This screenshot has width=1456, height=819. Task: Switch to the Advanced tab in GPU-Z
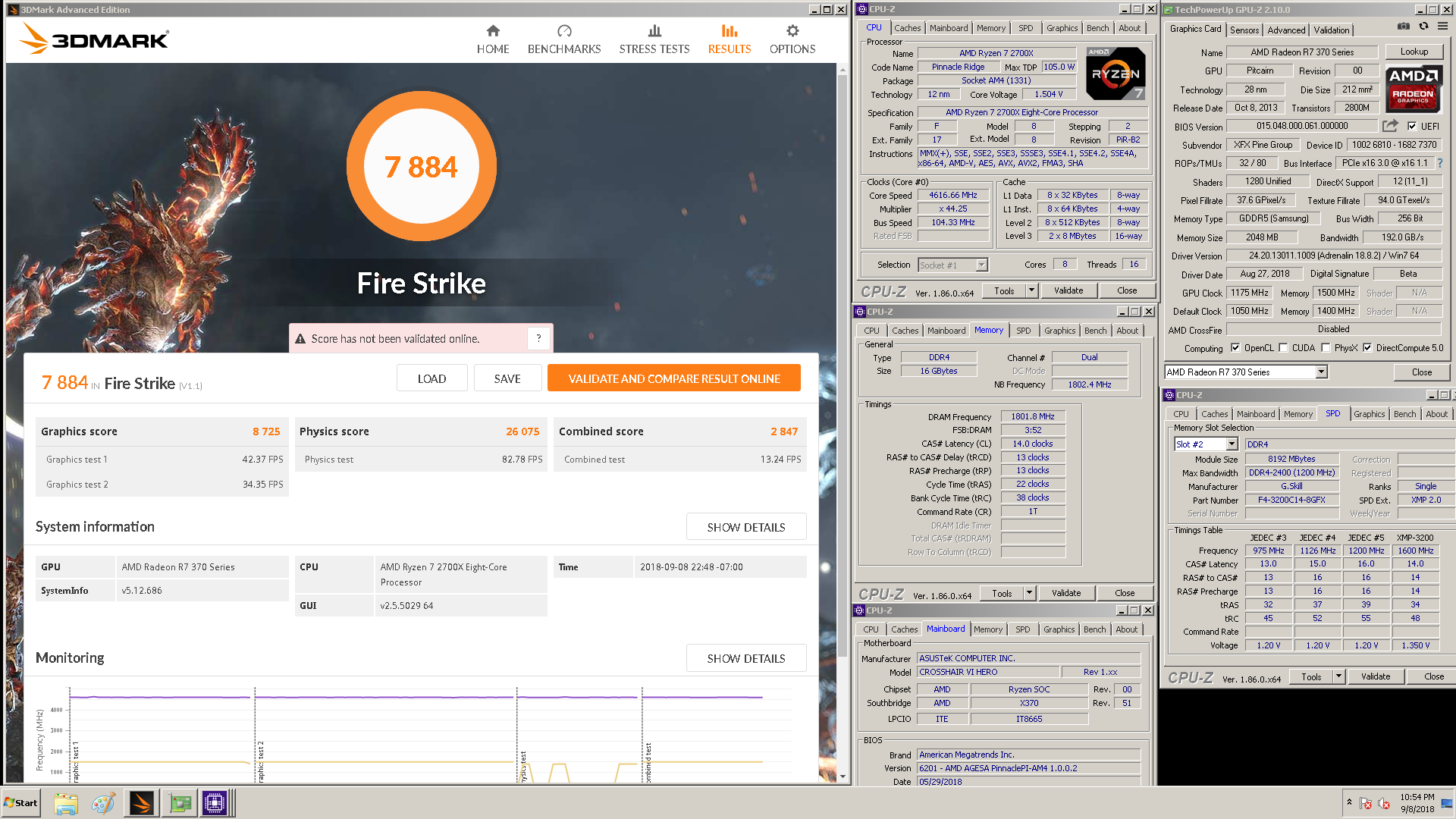pyautogui.click(x=1286, y=30)
